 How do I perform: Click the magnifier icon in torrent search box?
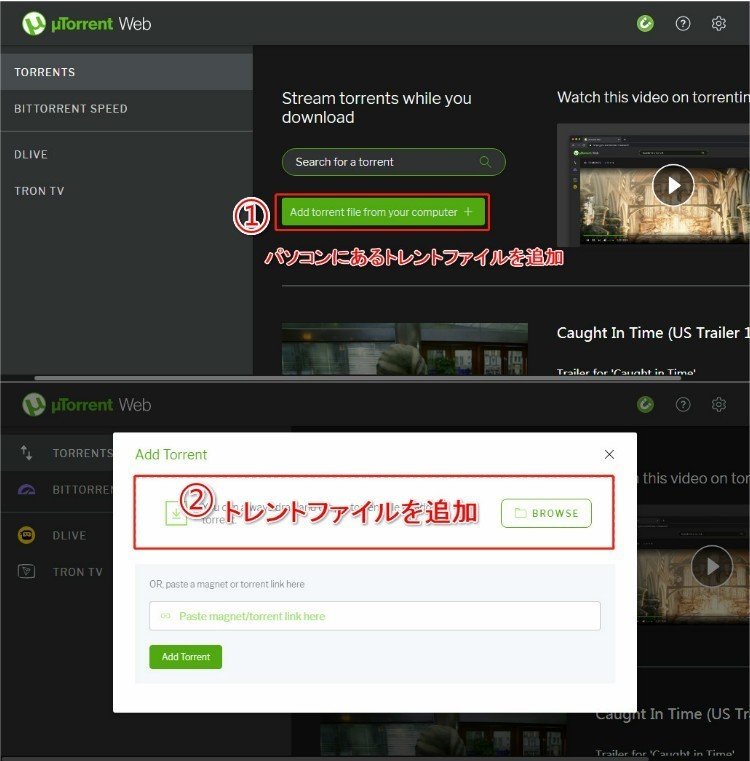click(x=485, y=162)
